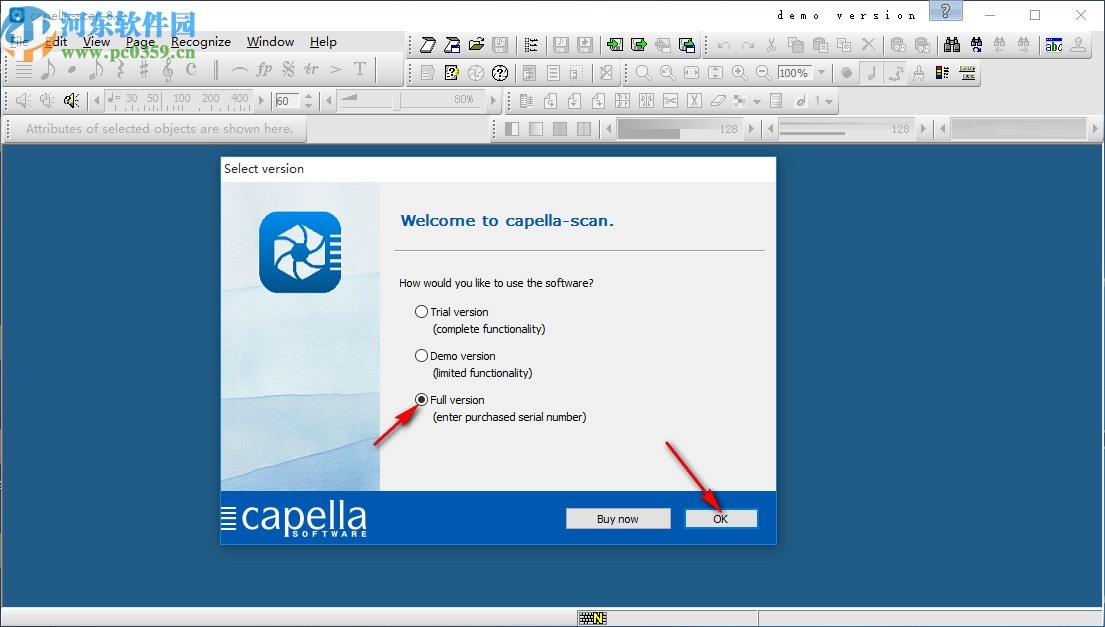Select the Full version radio button
Screen dimensions: 1105x627
[x=421, y=399]
